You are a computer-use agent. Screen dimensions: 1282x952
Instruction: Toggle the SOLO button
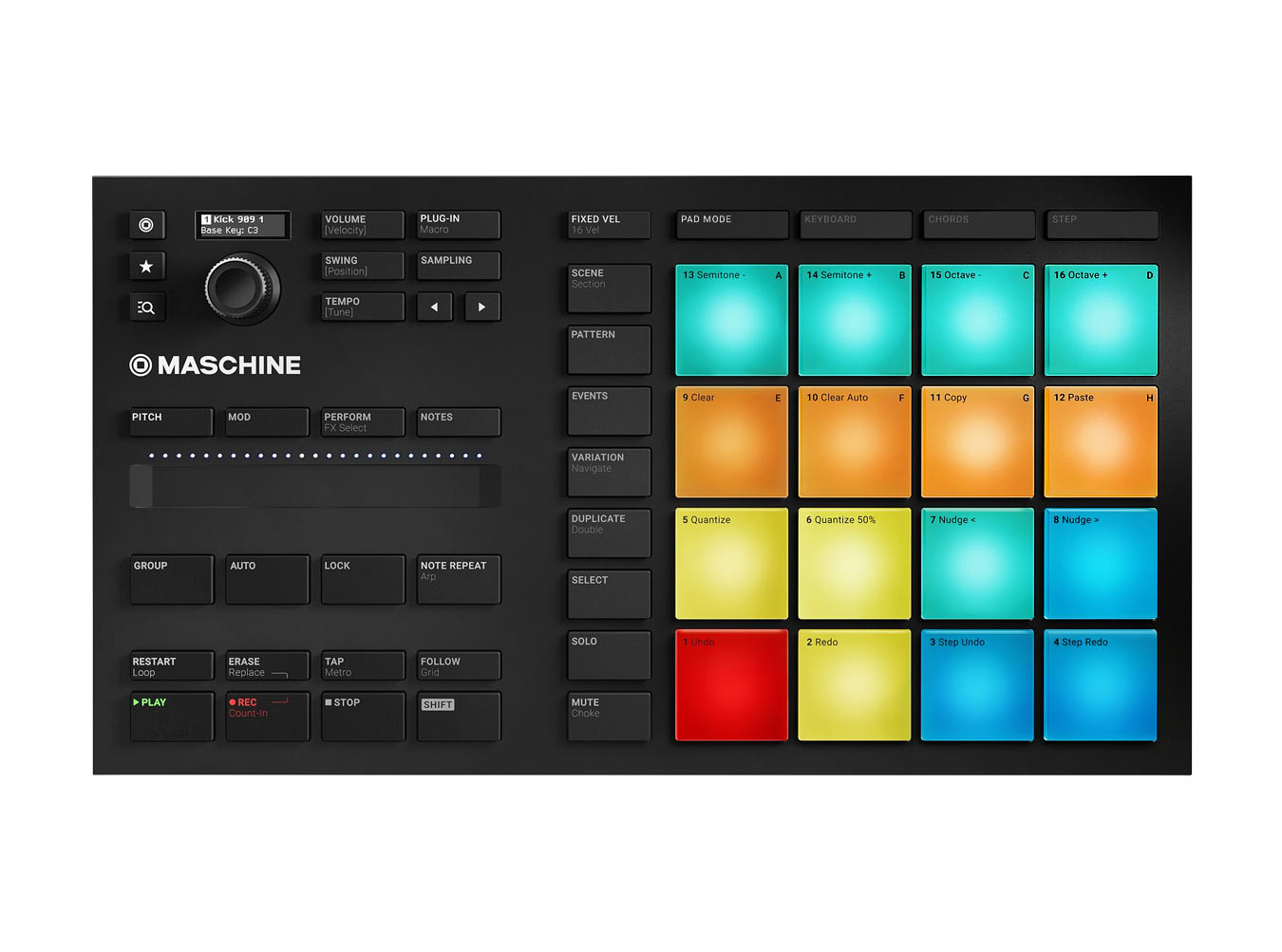click(609, 655)
